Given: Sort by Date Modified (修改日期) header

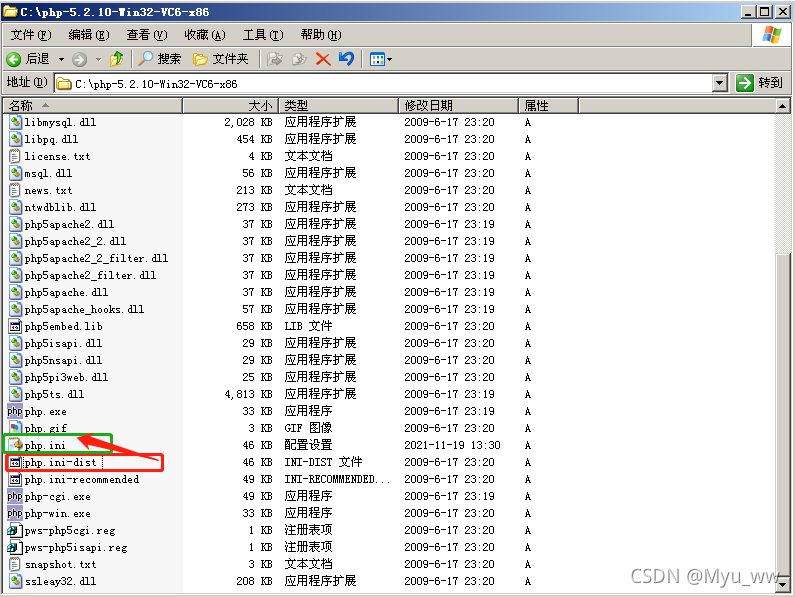Looking at the screenshot, I should [459, 106].
